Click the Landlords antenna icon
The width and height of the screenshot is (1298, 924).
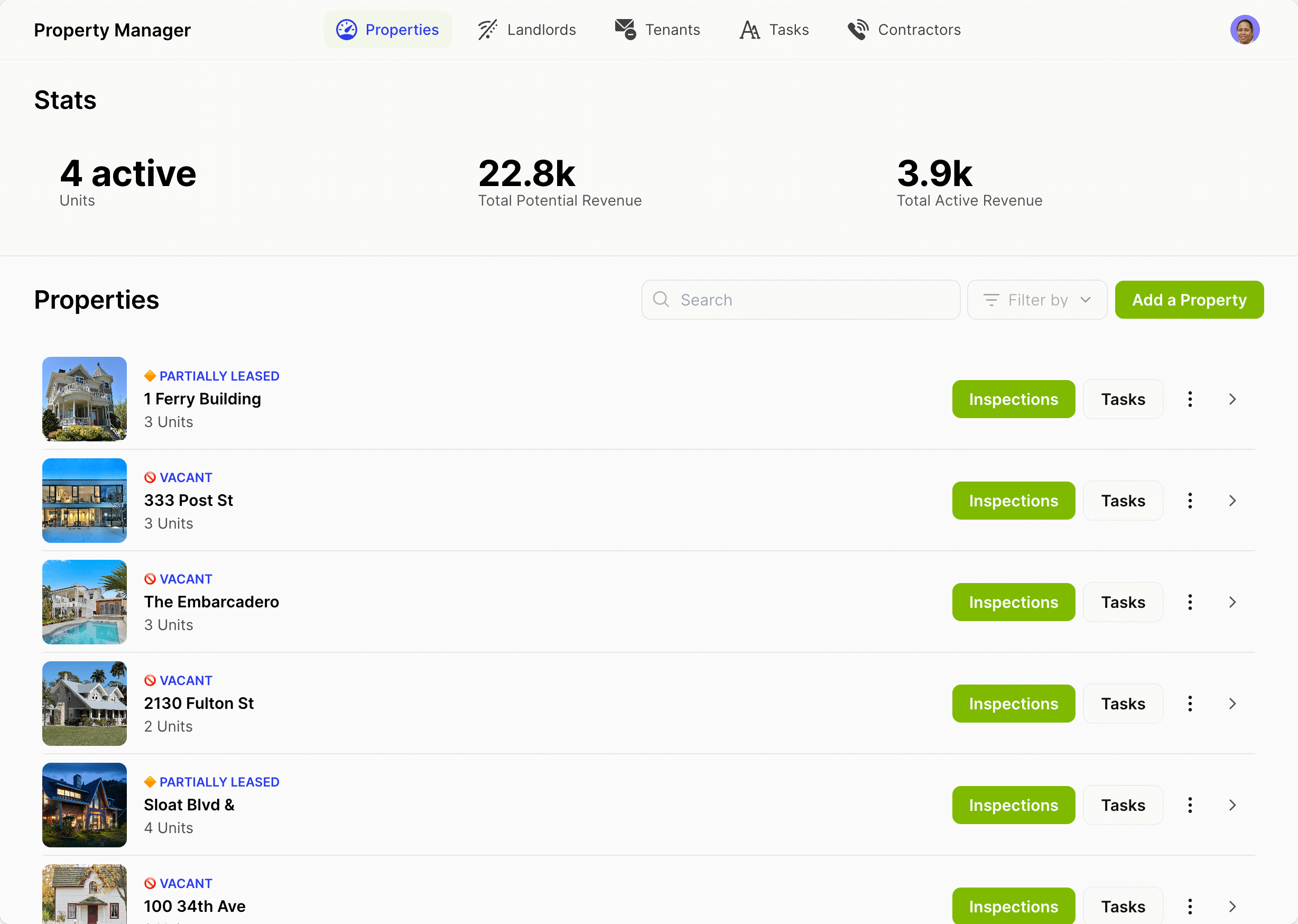click(487, 30)
